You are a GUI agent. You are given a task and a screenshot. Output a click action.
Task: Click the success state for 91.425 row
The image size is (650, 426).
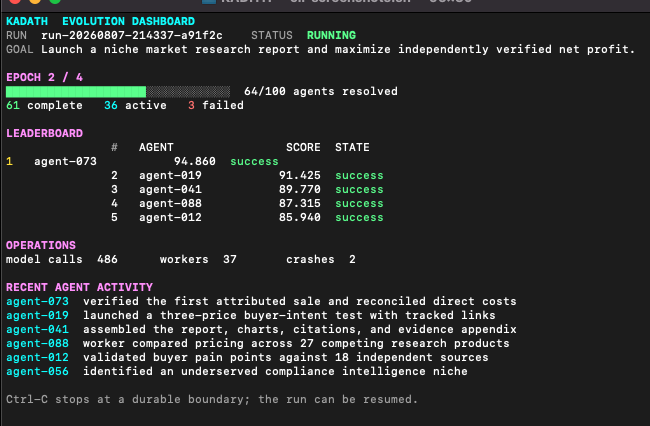[x=359, y=176]
